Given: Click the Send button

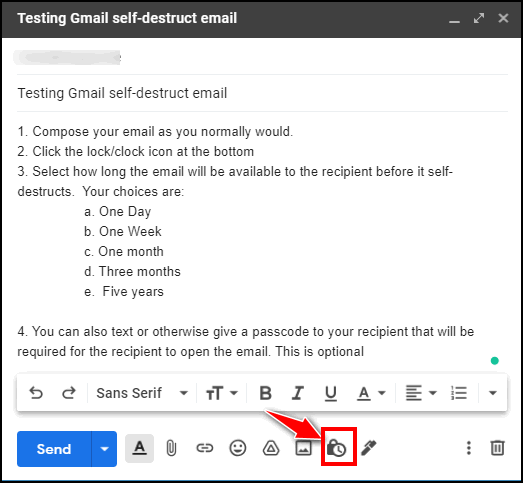Looking at the screenshot, I should click(54, 449).
